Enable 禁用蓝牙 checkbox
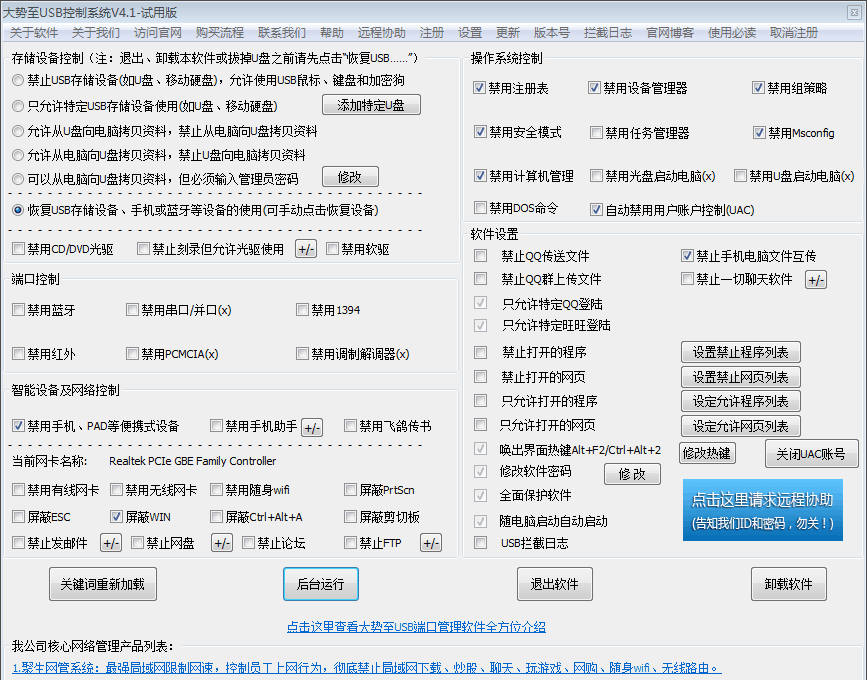 pyautogui.click(x=19, y=310)
